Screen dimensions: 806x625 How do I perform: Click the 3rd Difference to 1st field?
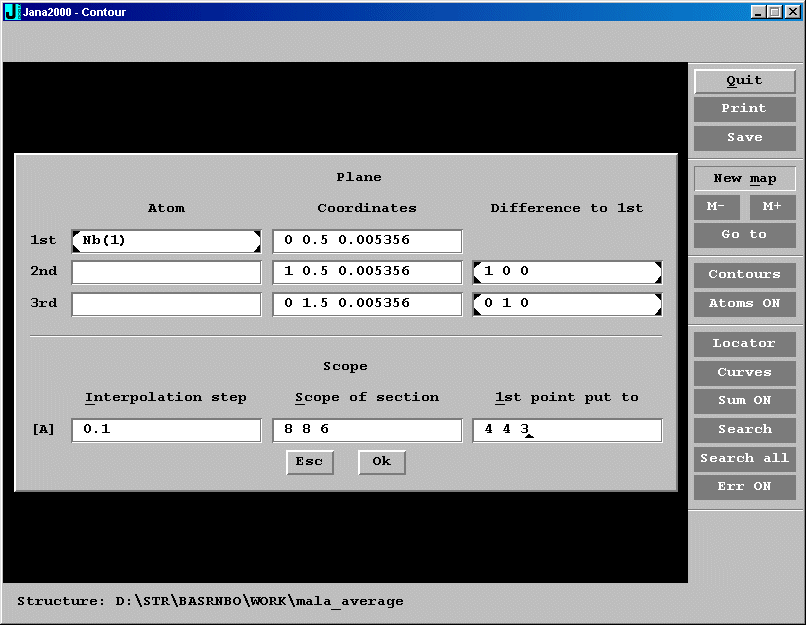pos(567,304)
